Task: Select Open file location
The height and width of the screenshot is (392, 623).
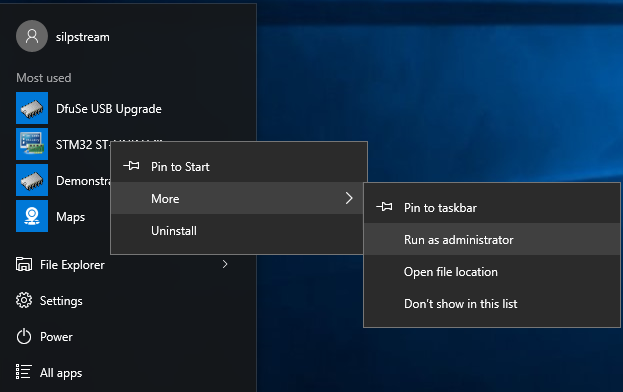Action: (x=492, y=272)
